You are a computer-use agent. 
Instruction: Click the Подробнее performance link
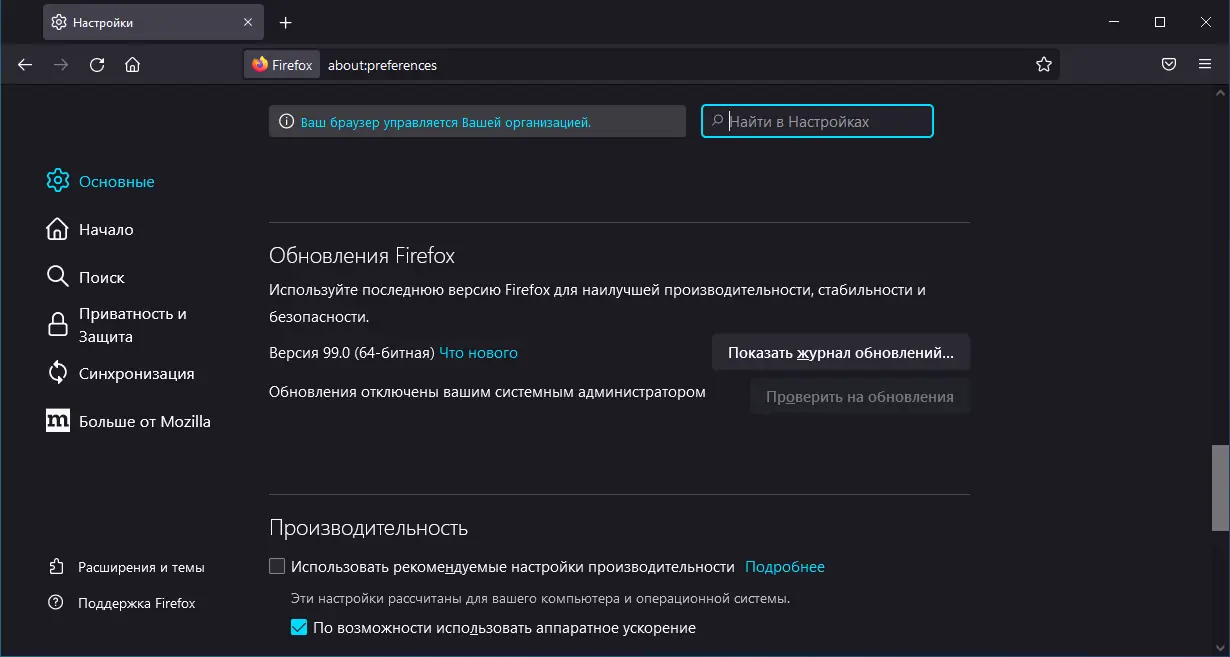coord(784,566)
